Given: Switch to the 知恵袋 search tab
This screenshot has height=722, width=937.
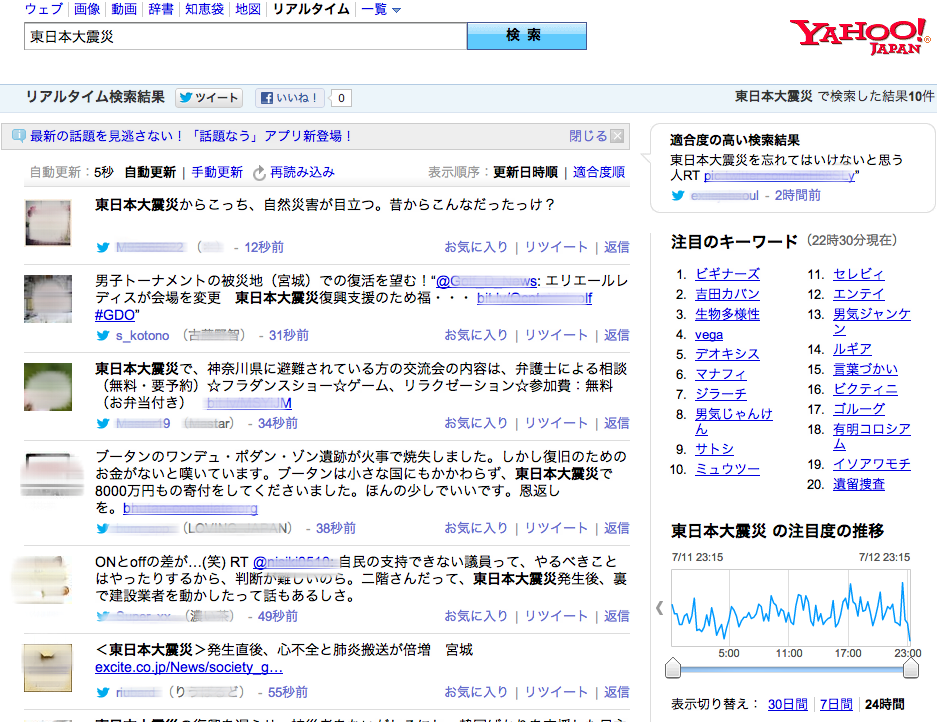Looking at the screenshot, I should pyautogui.click(x=204, y=9).
